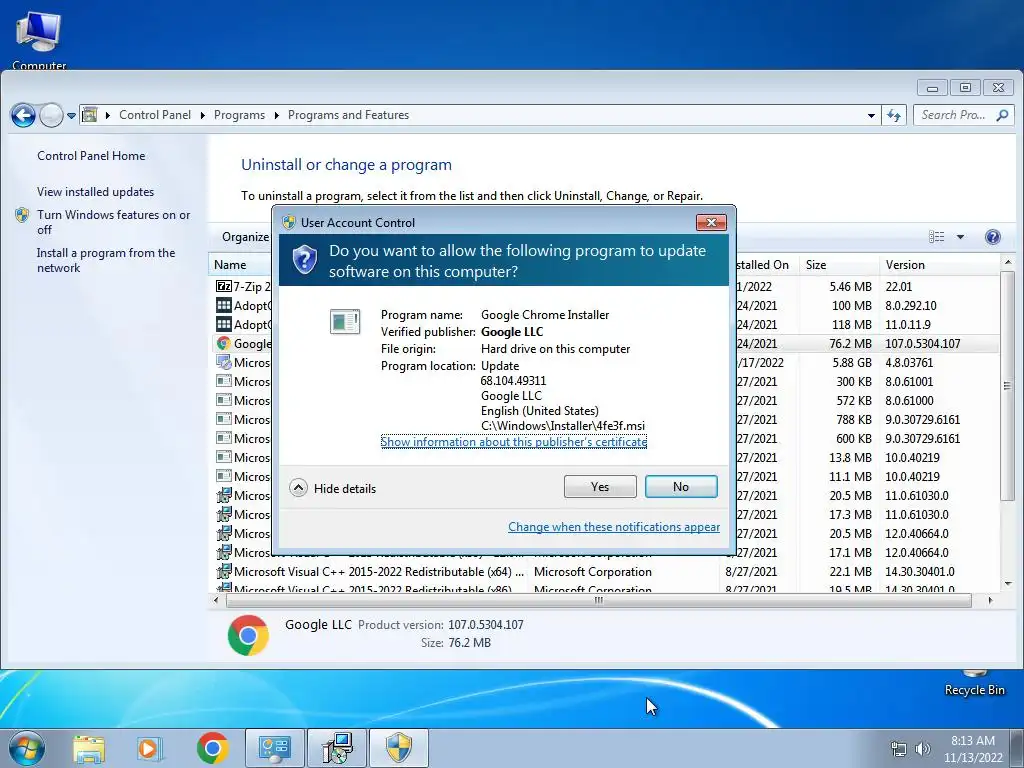Image resolution: width=1024 pixels, height=768 pixels.
Task: Open publisher's certificate information link
Action: (x=513, y=442)
